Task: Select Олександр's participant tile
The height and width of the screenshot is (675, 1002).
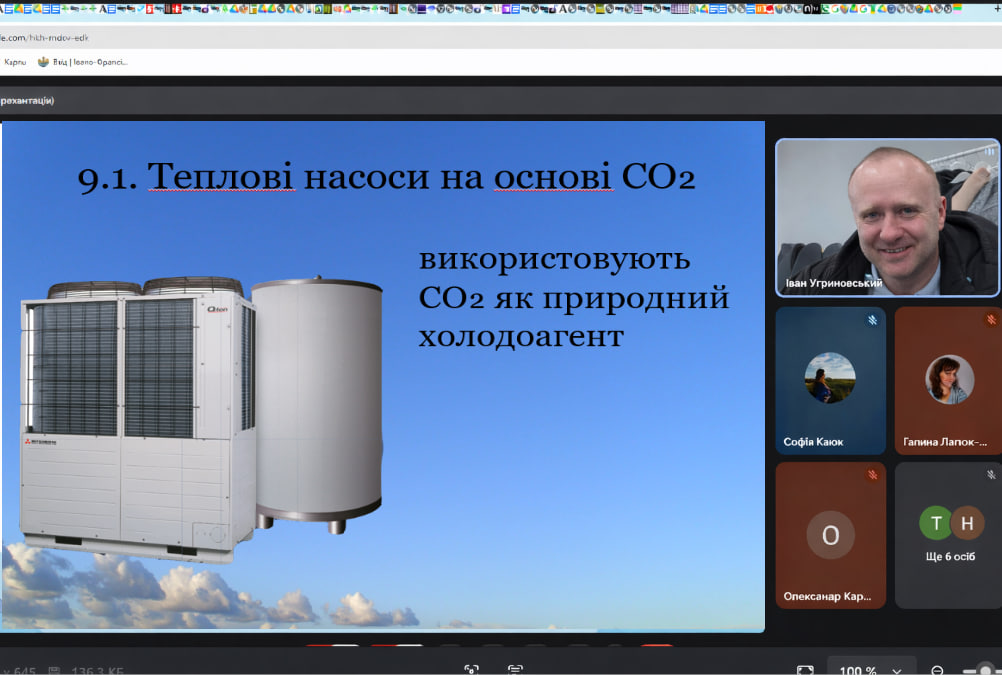Action: coord(830,535)
